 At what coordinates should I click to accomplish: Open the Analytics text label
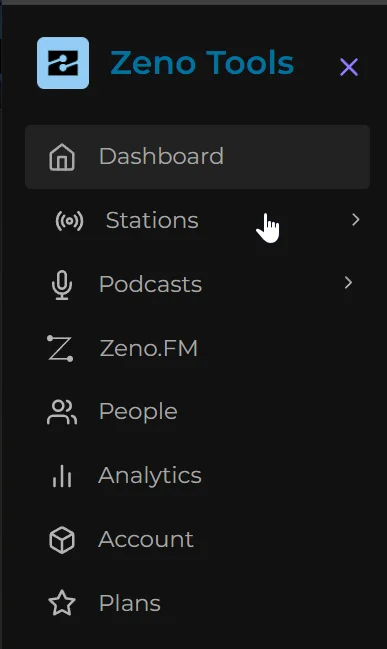pos(150,475)
